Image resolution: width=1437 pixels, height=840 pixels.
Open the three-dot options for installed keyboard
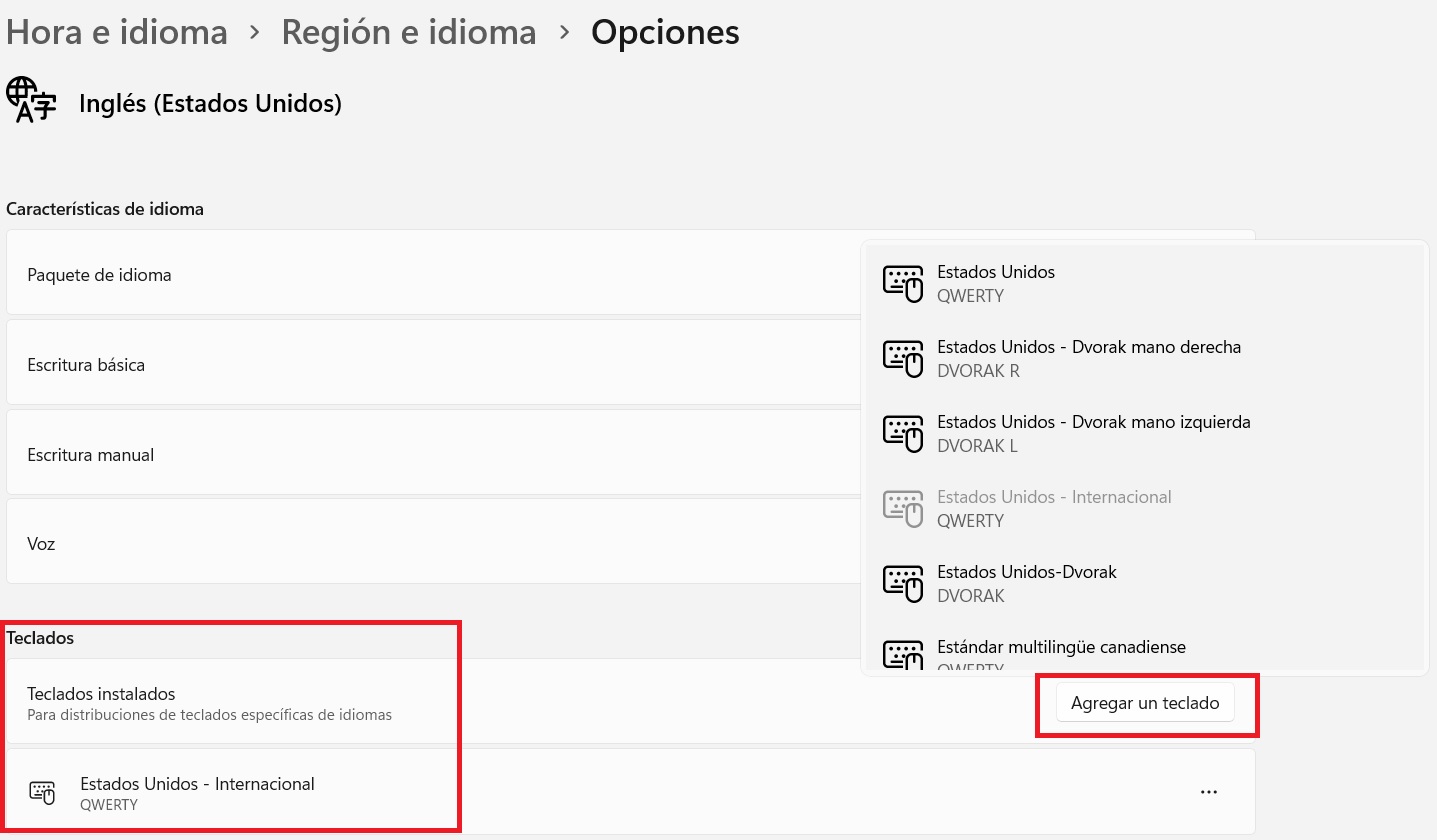tap(1209, 792)
